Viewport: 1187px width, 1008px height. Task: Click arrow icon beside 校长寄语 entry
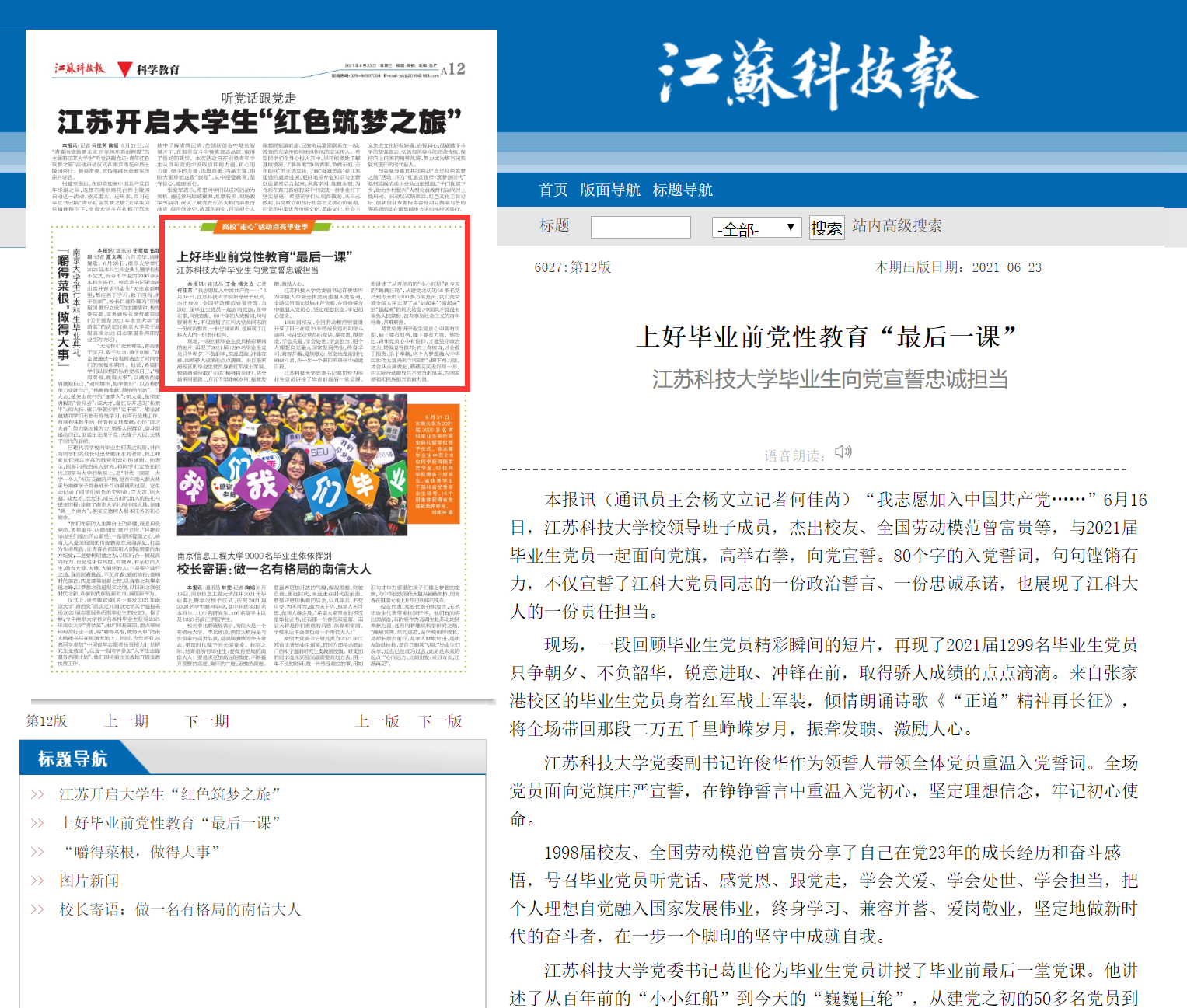click(37, 909)
